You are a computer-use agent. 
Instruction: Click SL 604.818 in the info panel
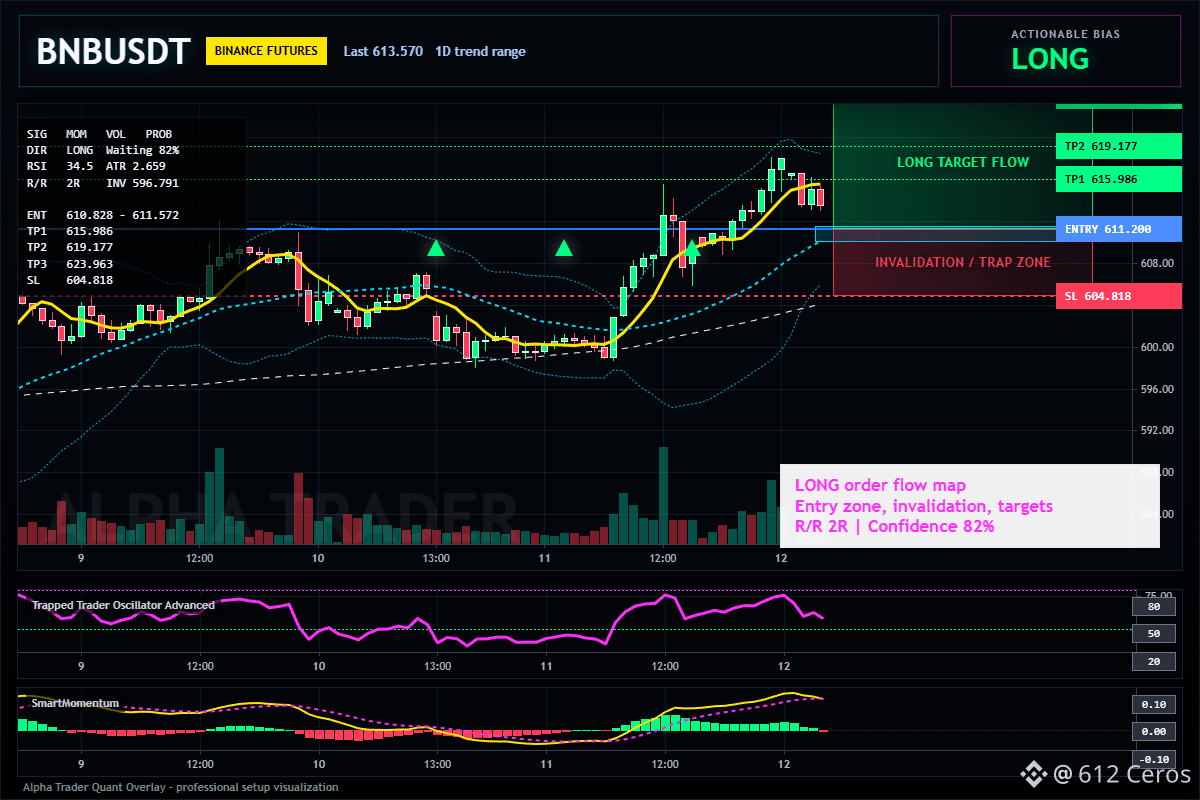[x=69, y=280]
